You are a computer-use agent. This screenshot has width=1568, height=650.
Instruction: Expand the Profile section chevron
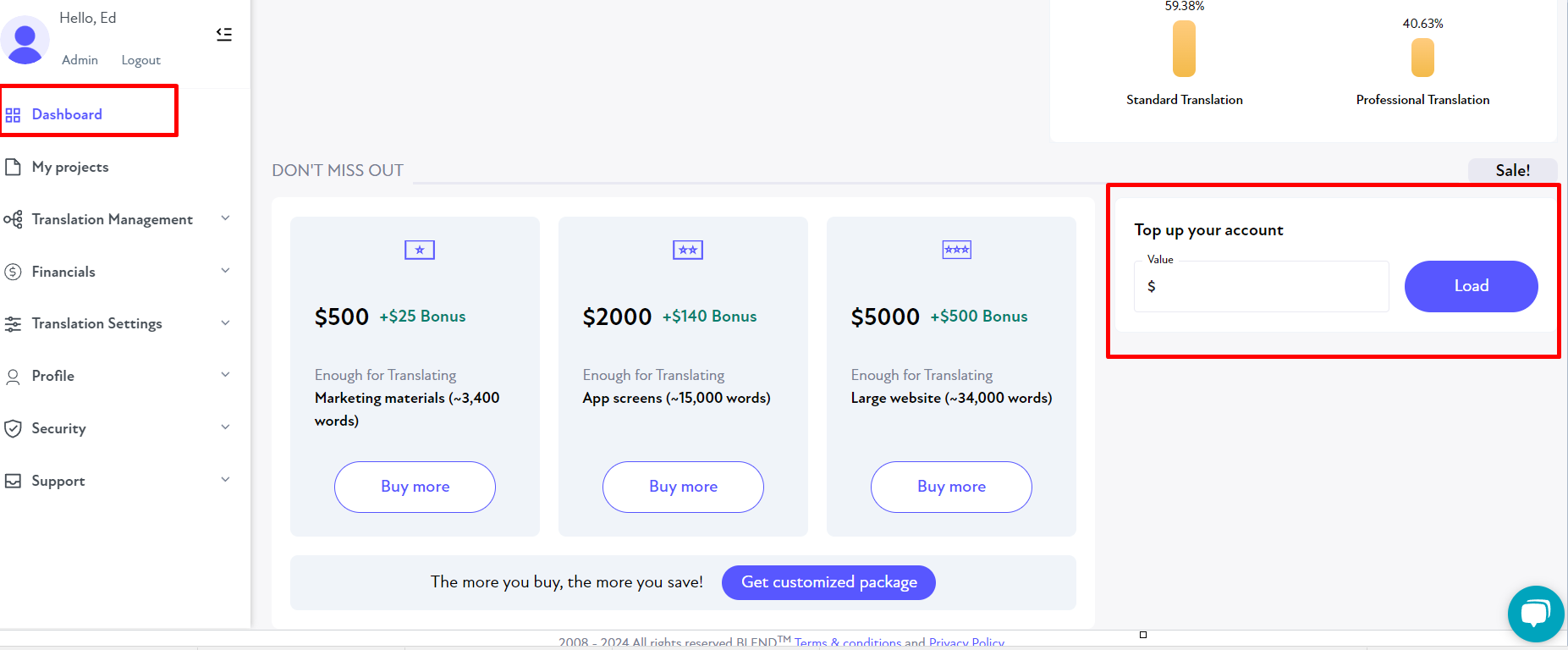tap(226, 375)
